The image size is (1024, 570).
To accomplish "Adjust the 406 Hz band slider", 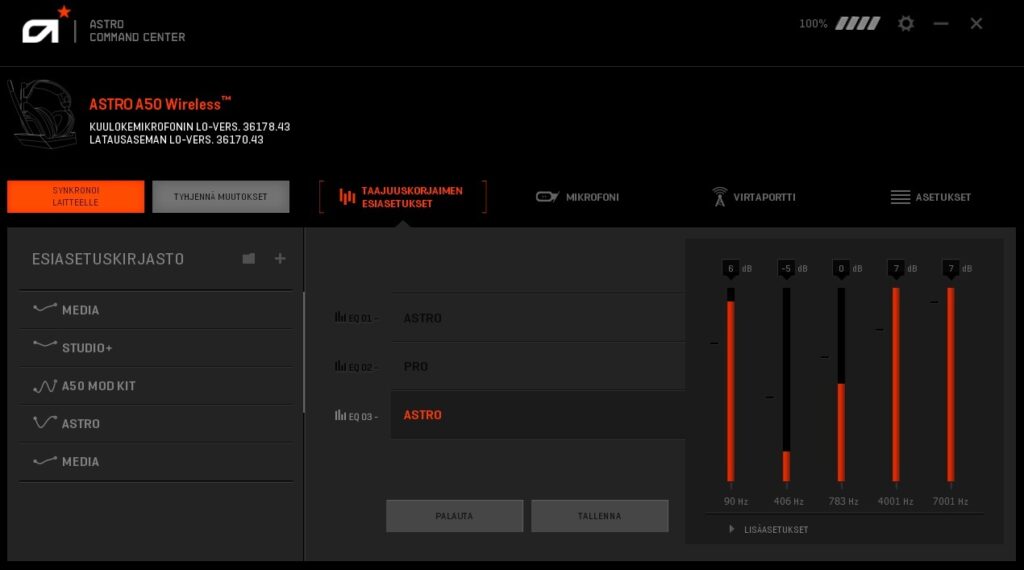I will (786, 385).
